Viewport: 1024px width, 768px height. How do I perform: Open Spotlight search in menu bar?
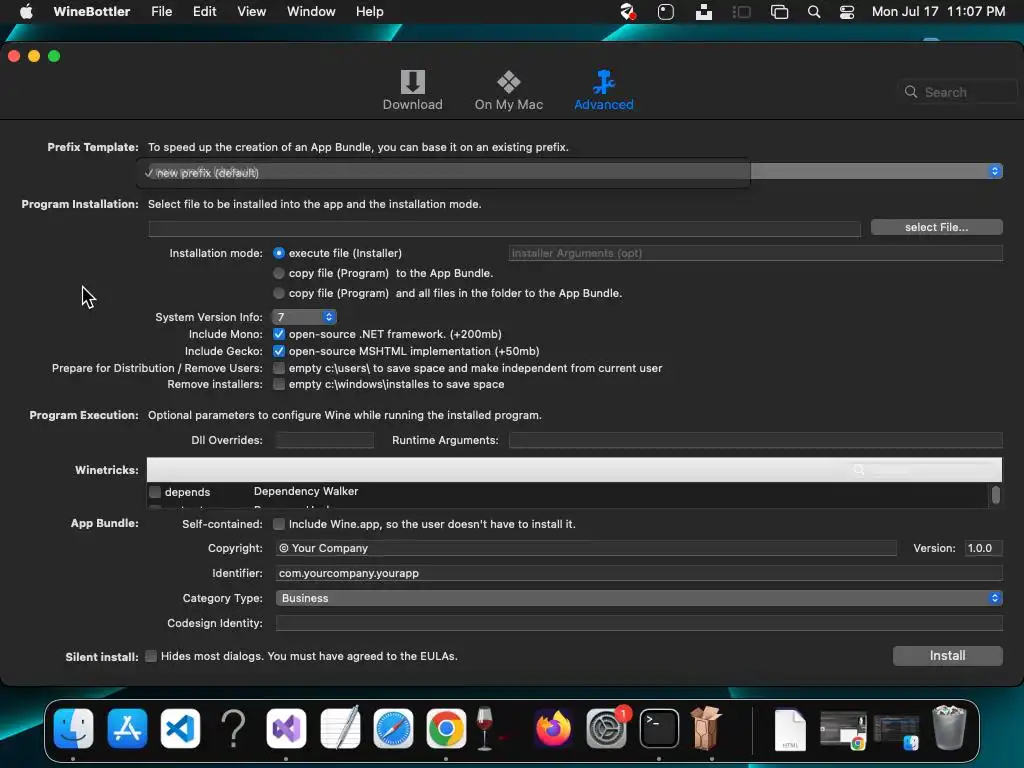coord(814,12)
